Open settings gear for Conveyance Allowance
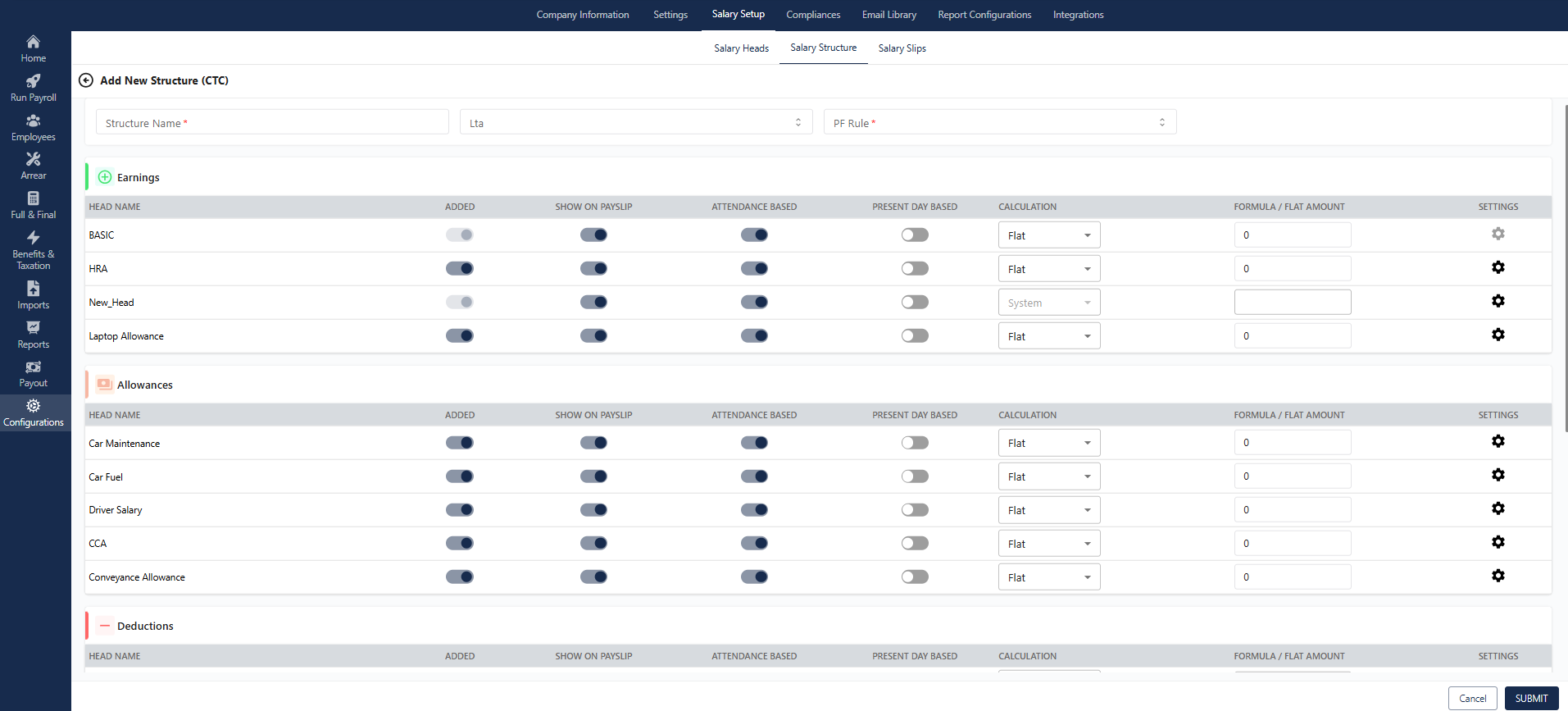 (x=1498, y=576)
